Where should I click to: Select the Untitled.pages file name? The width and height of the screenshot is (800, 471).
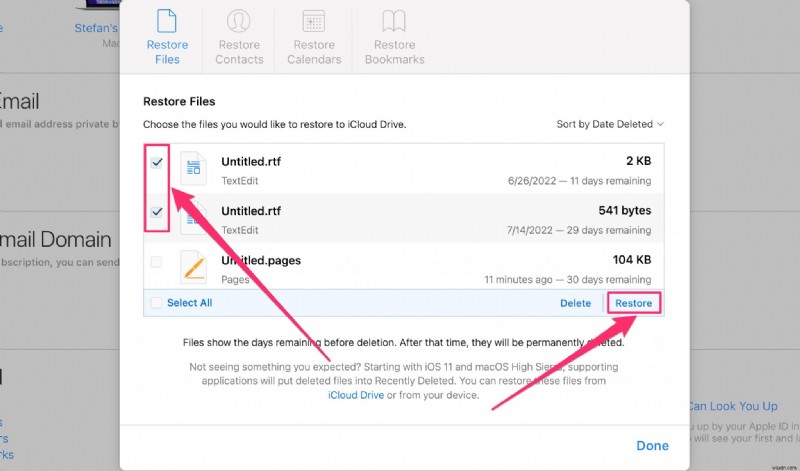pyautogui.click(x=261, y=260)
